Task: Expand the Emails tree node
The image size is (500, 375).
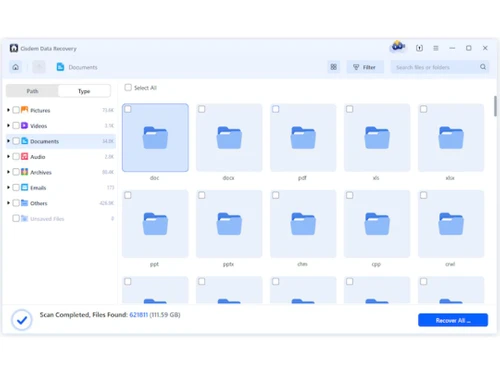Action: [8, 187]
